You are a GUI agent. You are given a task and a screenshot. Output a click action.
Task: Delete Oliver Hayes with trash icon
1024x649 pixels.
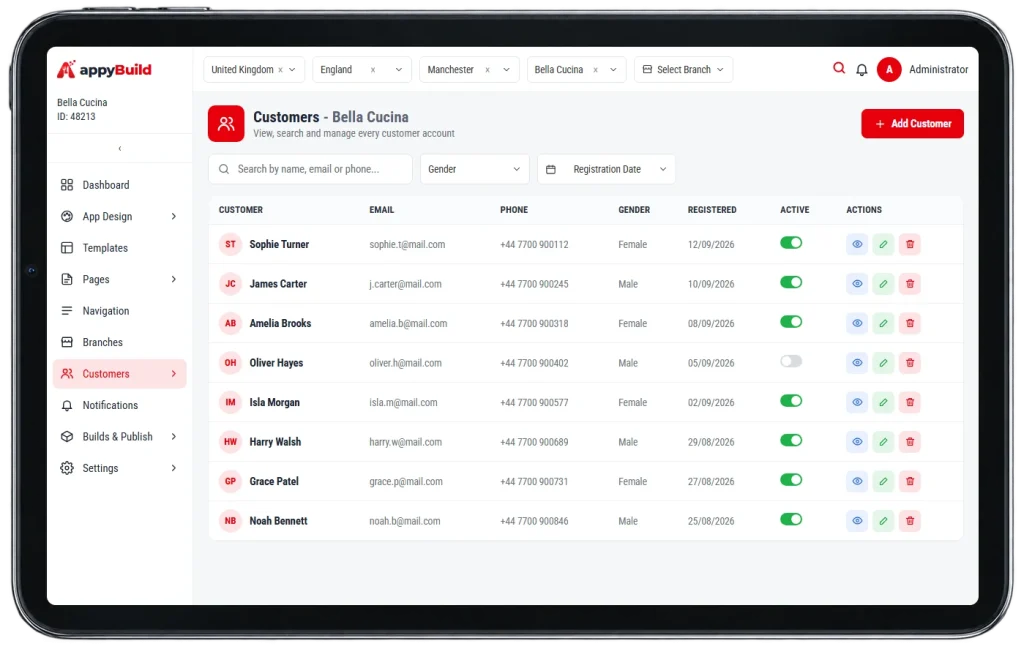point(910,363)
